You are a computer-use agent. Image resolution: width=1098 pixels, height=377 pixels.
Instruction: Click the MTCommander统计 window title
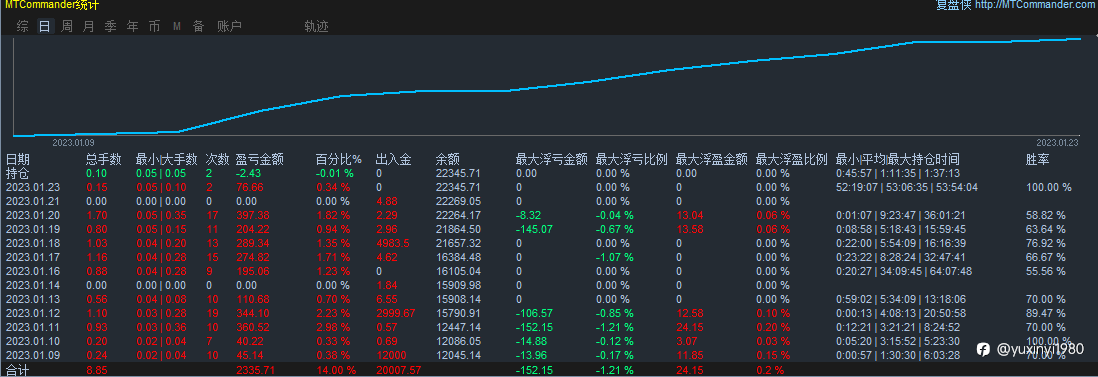pos(53,5)
